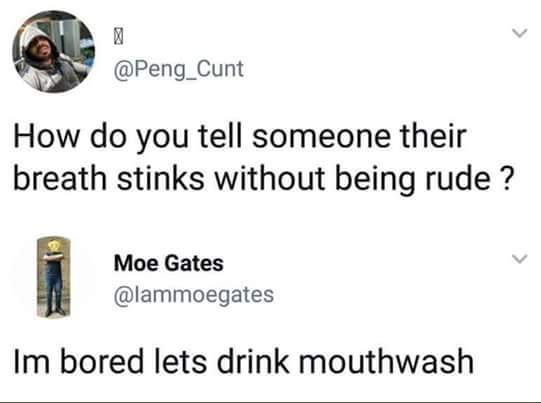Show more options for the top tweet
The width and height of the screenshot is (541, 403).
[520, 33]
